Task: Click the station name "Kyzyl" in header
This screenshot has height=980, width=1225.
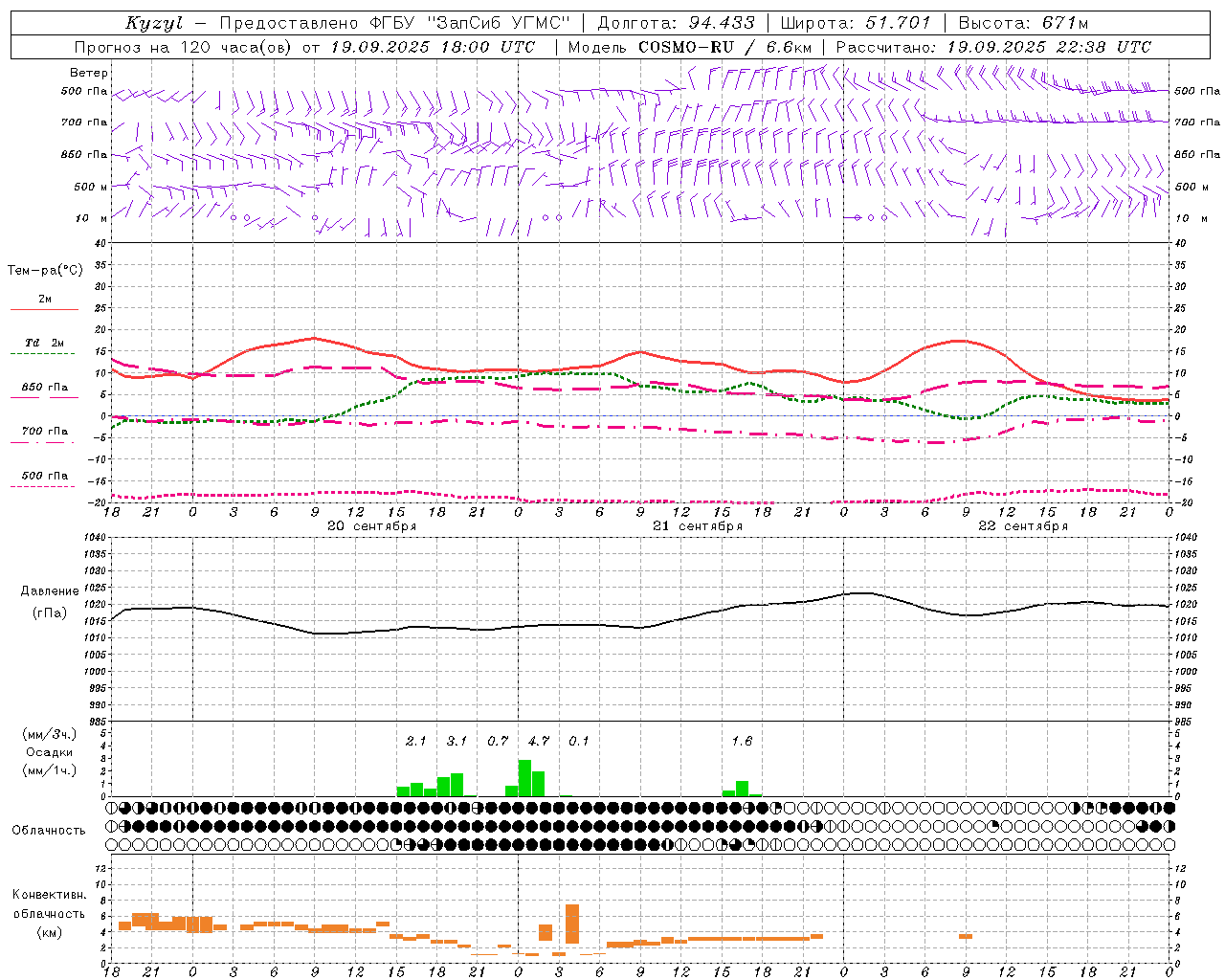Action: pos(154,23)
